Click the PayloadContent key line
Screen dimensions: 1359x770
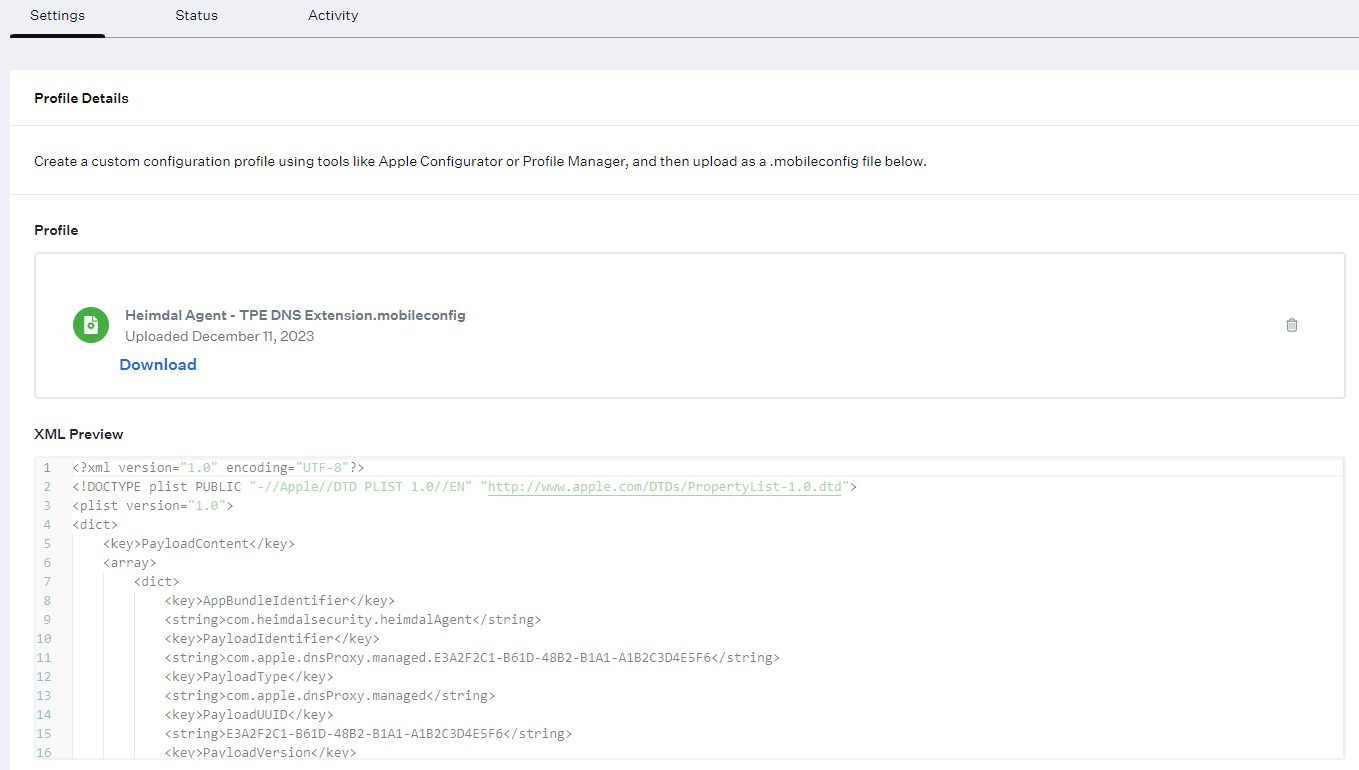[x=199, y=544]
